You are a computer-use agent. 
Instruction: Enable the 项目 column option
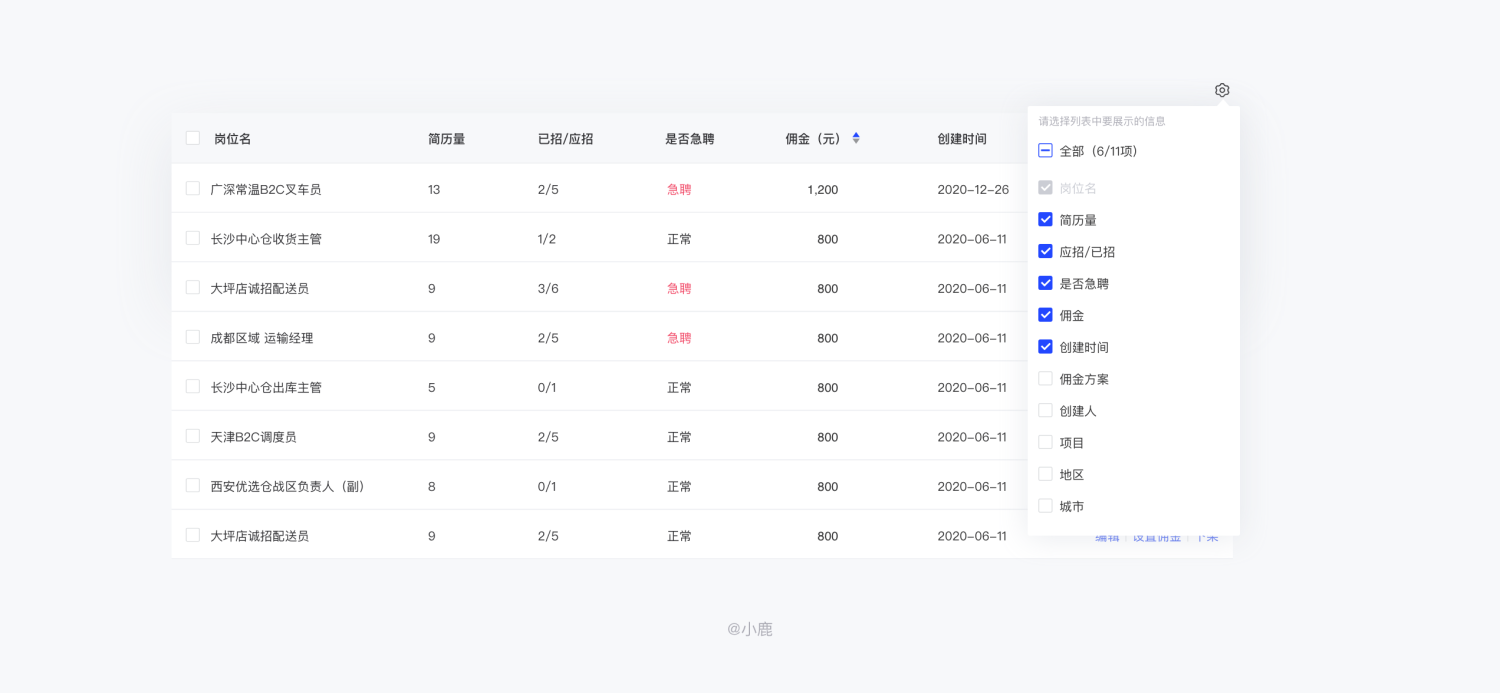pyautogui.click(x=1045, y=442)
